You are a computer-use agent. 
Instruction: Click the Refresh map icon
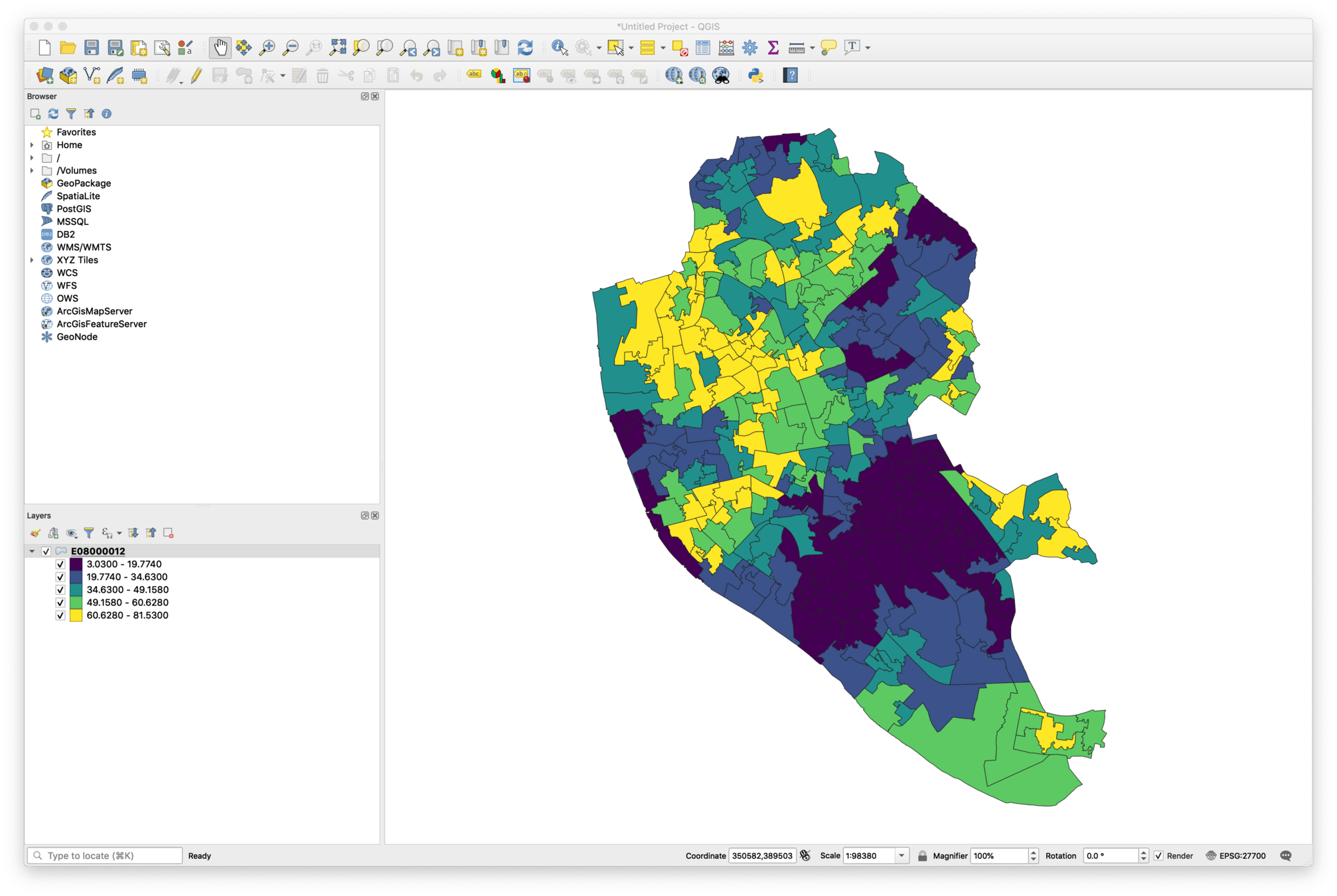click(525, 47)
